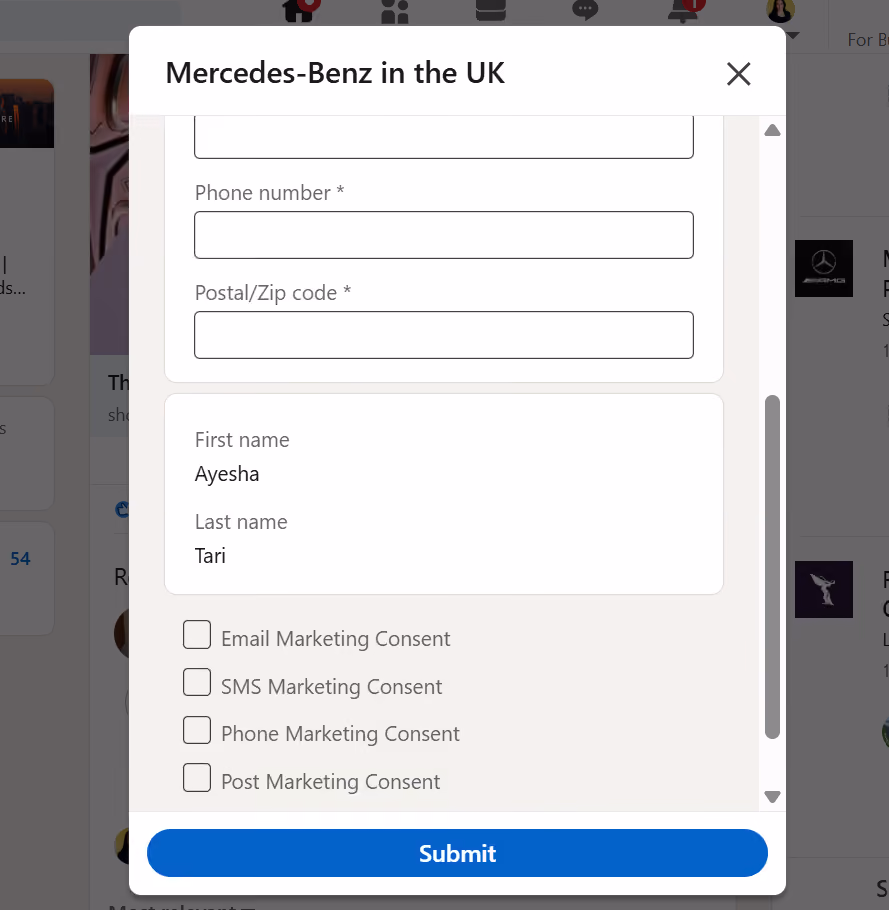Close the Mercedes-Benz in the UK dialog
This screenshot has width=889, height=910.
(738, 74)
